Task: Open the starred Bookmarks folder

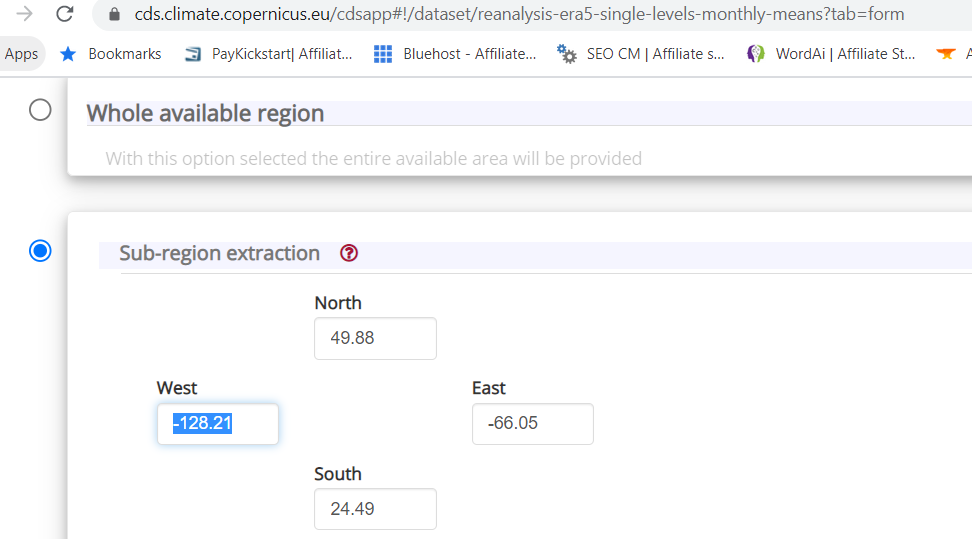Action: [111, 54]
